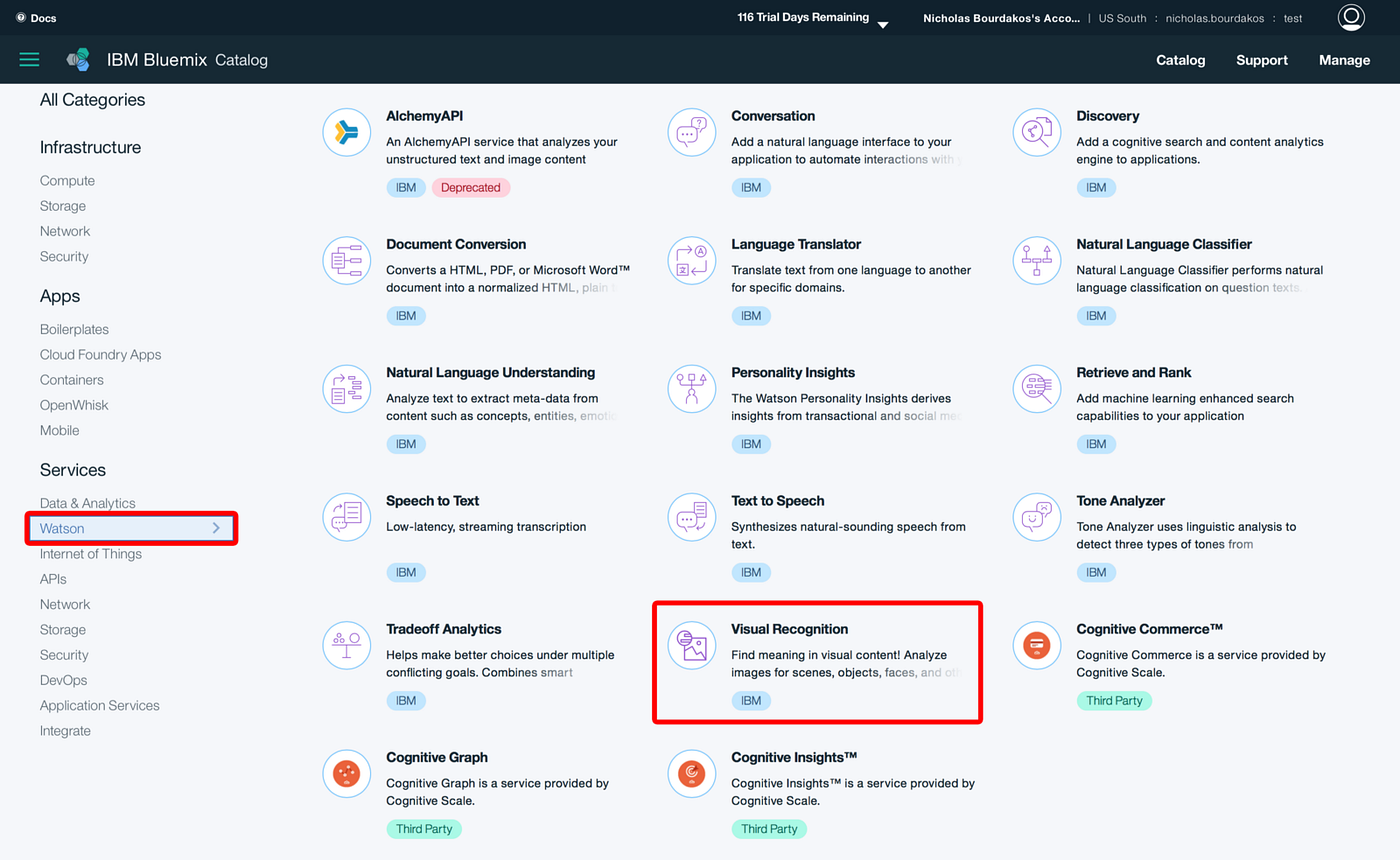Click the Deprecated tag on AlchemyAPI
Image resolution: width=1400 pixels, height=860 pixels.
pos(471,187)
